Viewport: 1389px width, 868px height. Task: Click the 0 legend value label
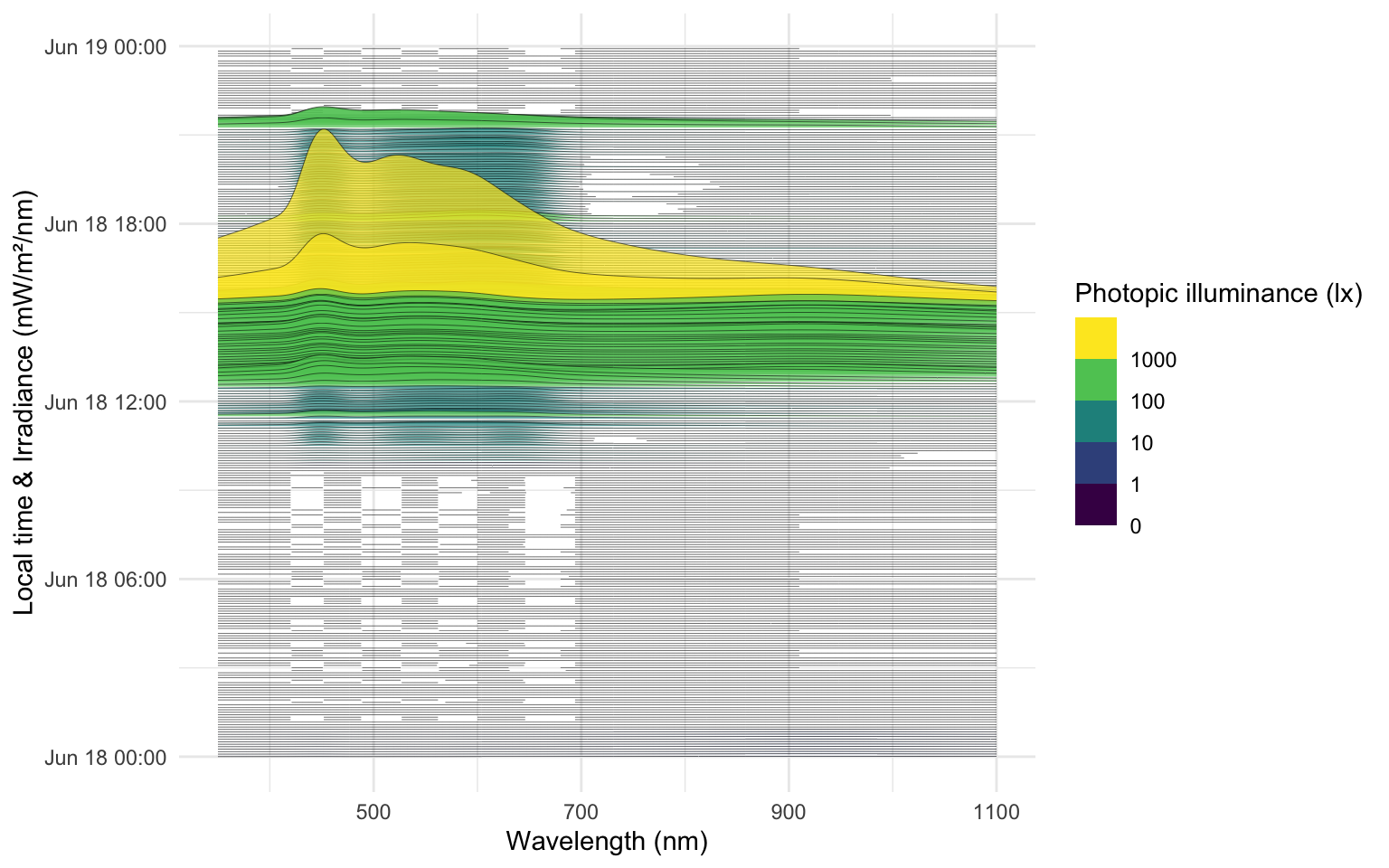(x=1136, y=526)
